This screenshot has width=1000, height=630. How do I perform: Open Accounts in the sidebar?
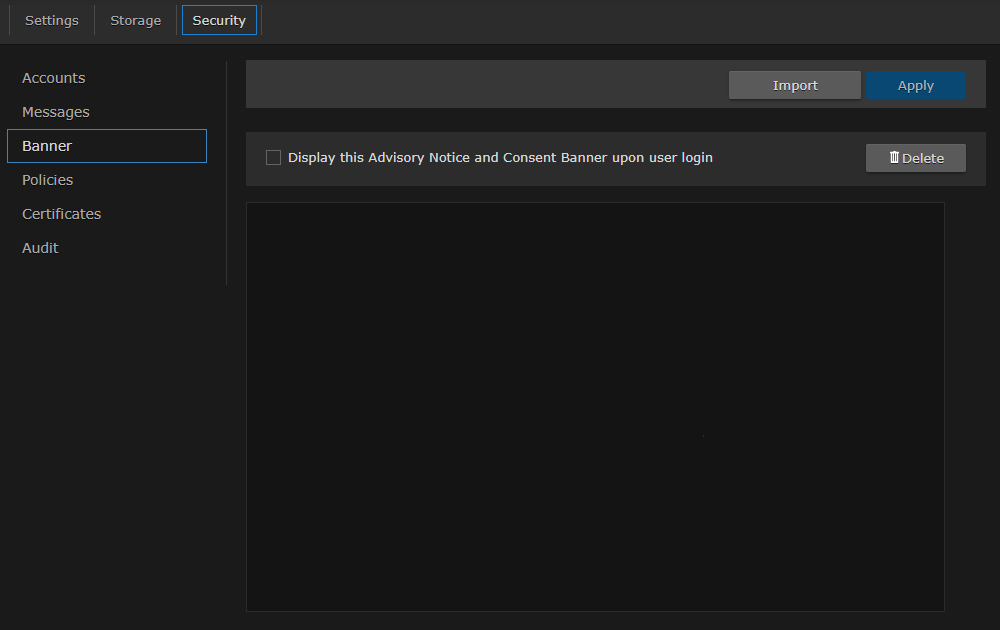[x=54, y=78]
